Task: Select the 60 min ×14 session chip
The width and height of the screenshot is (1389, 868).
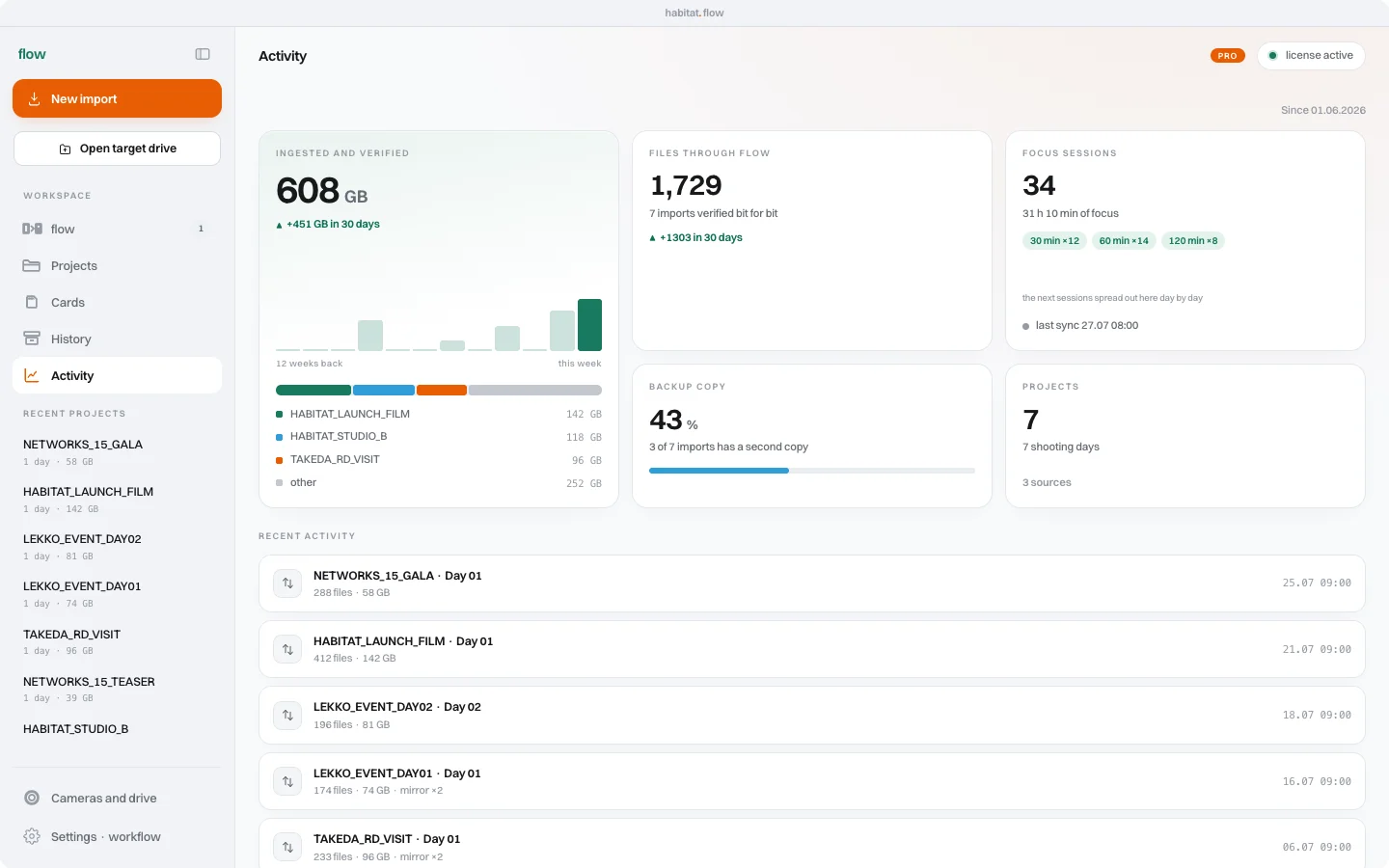Action: (1124, 240)
